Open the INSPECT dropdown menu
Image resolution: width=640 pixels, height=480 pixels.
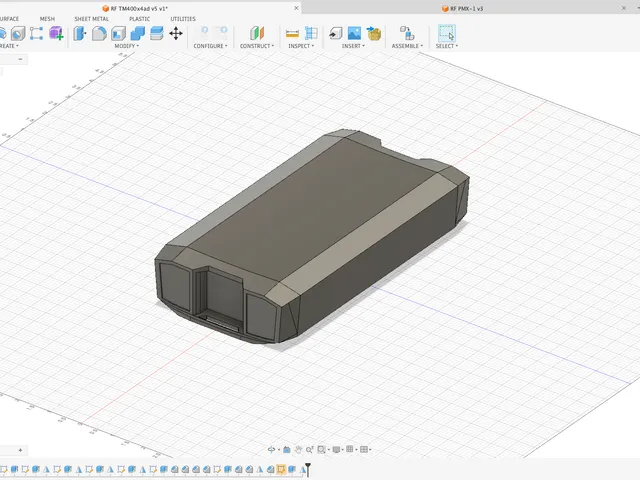coord(301,46)
